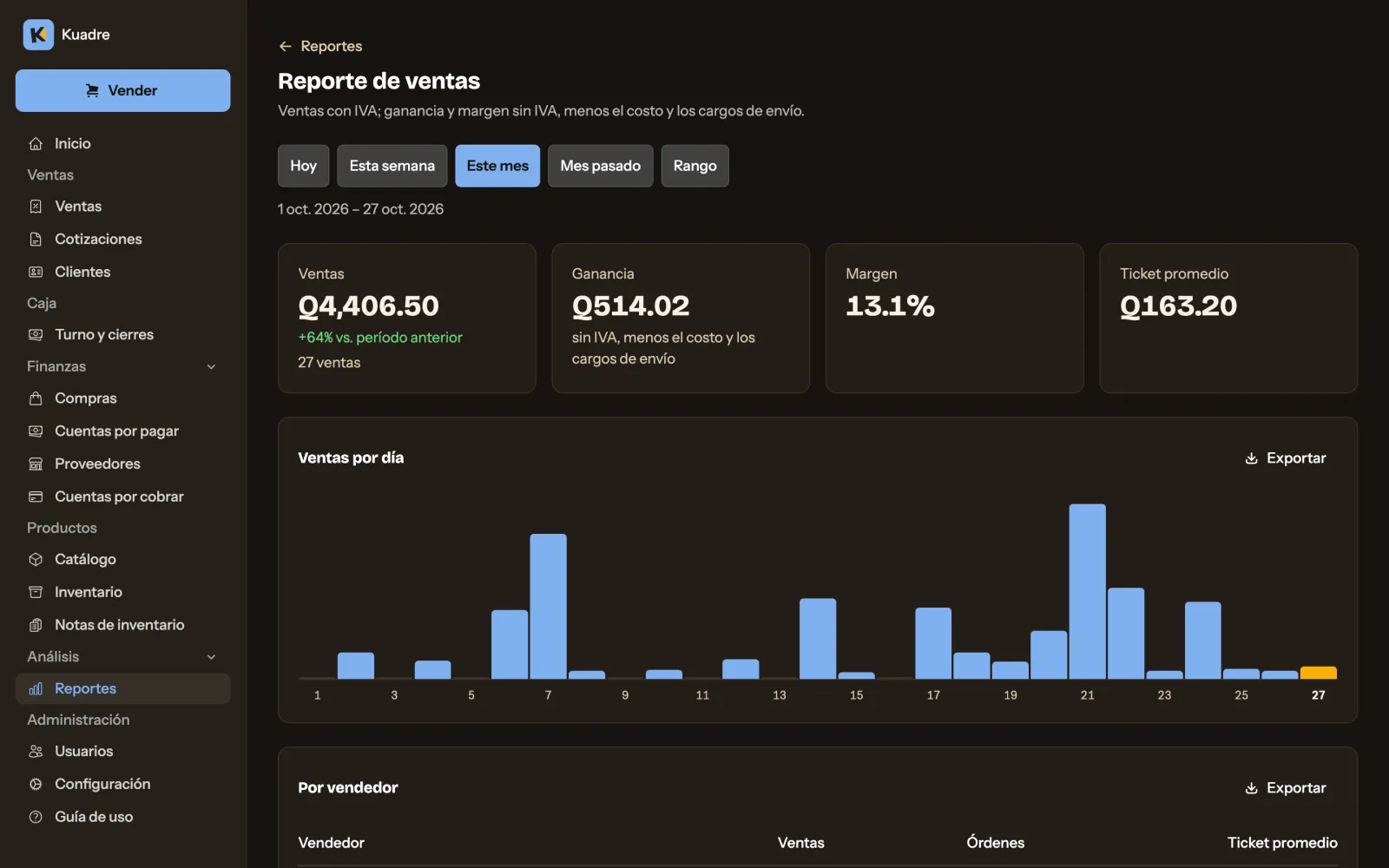Click the Cuentas por pagar icon

click(36, 431)
